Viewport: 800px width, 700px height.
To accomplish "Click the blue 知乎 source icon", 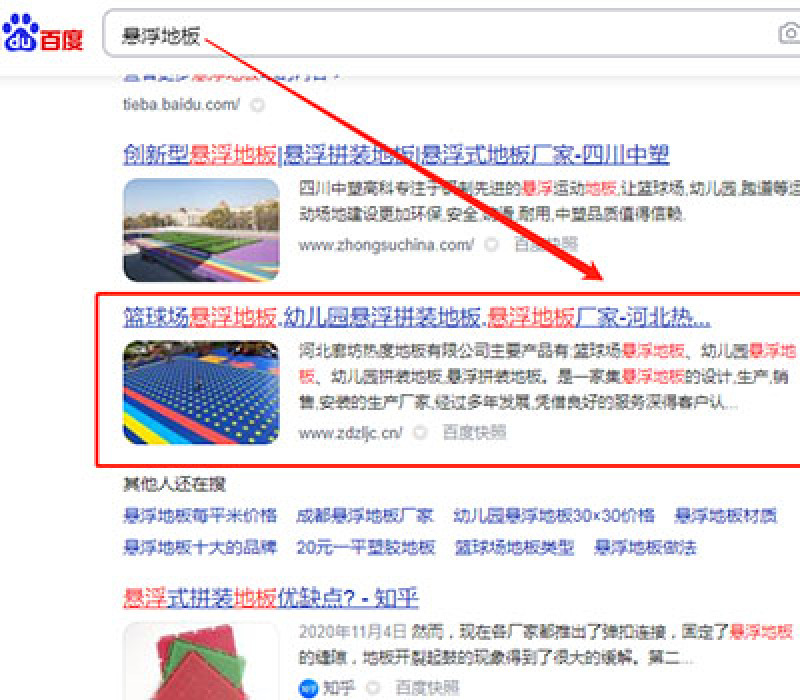I will coord(308,688).
